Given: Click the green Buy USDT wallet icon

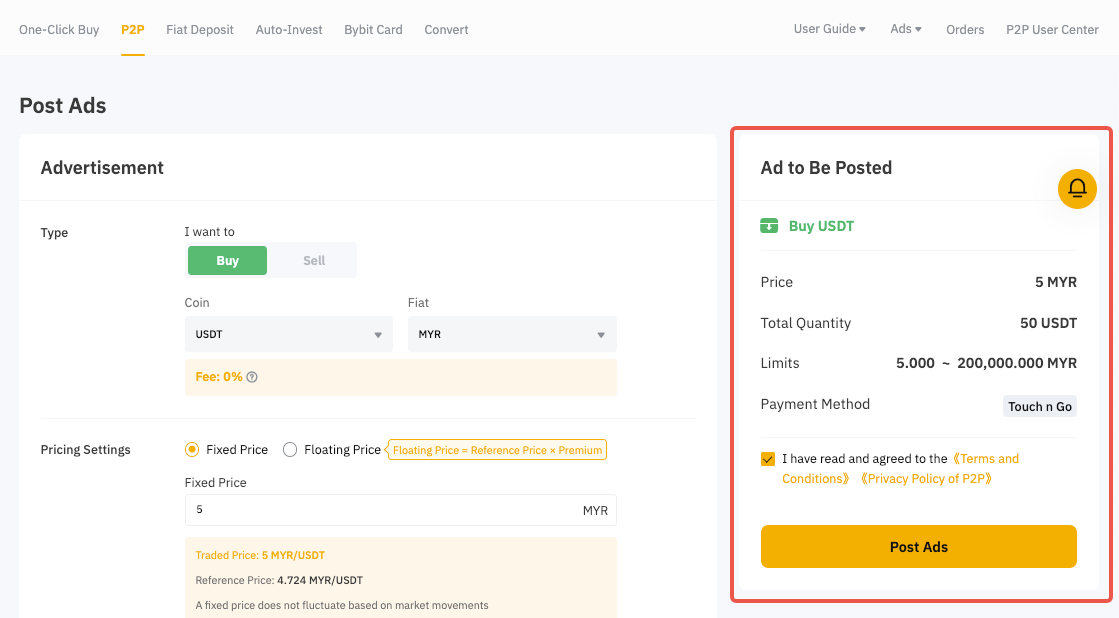Looking at the screenshot, I should coord(769,226).
